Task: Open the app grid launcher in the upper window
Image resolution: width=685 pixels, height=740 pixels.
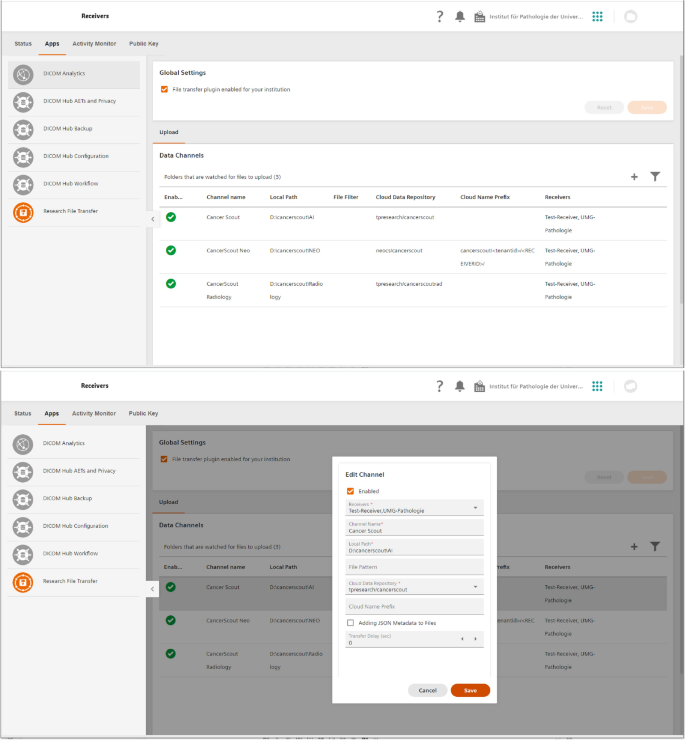Action: pyautogui.click(x=597, y=17)
